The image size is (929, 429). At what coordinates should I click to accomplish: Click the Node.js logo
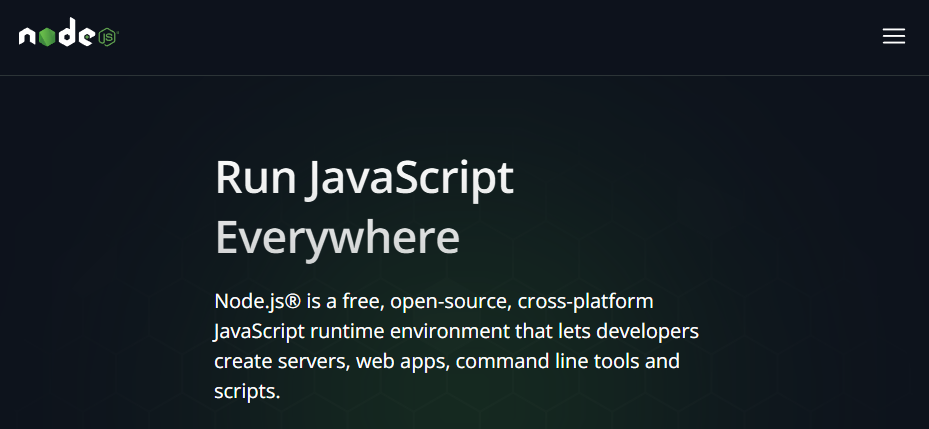tap(69, 33)
